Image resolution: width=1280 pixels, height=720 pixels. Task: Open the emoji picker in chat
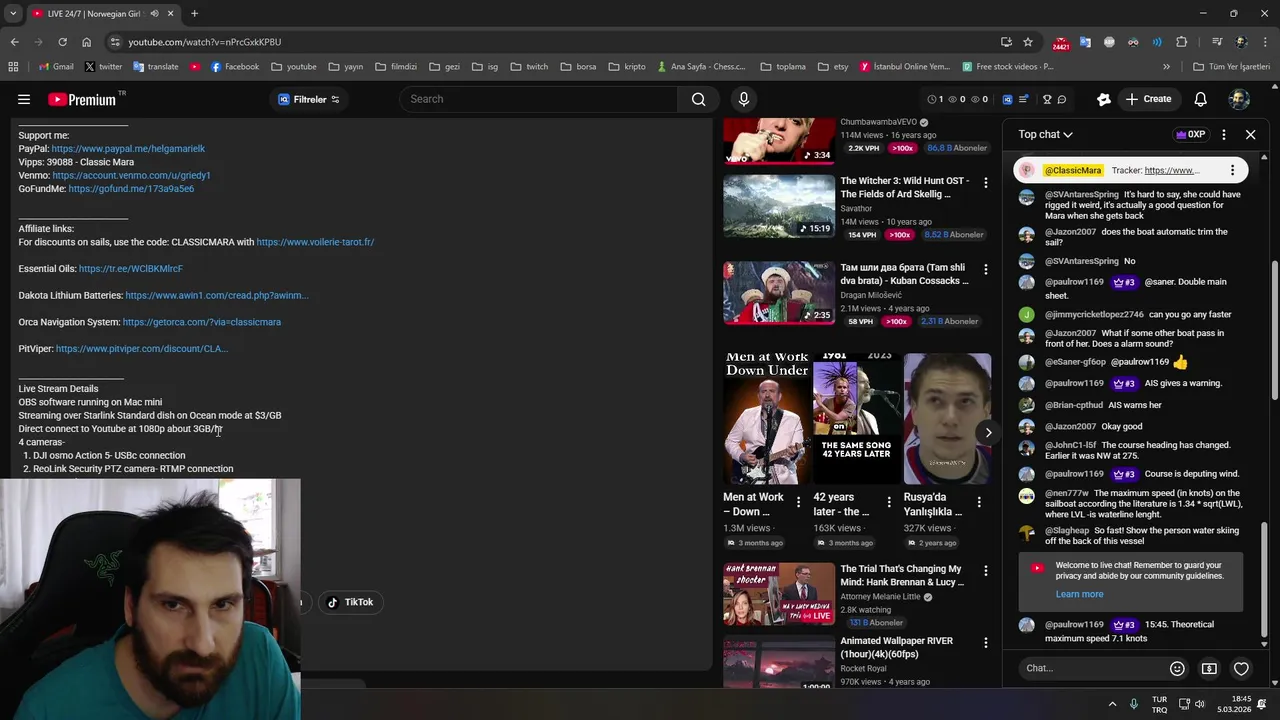click(x=1177, y=668)
